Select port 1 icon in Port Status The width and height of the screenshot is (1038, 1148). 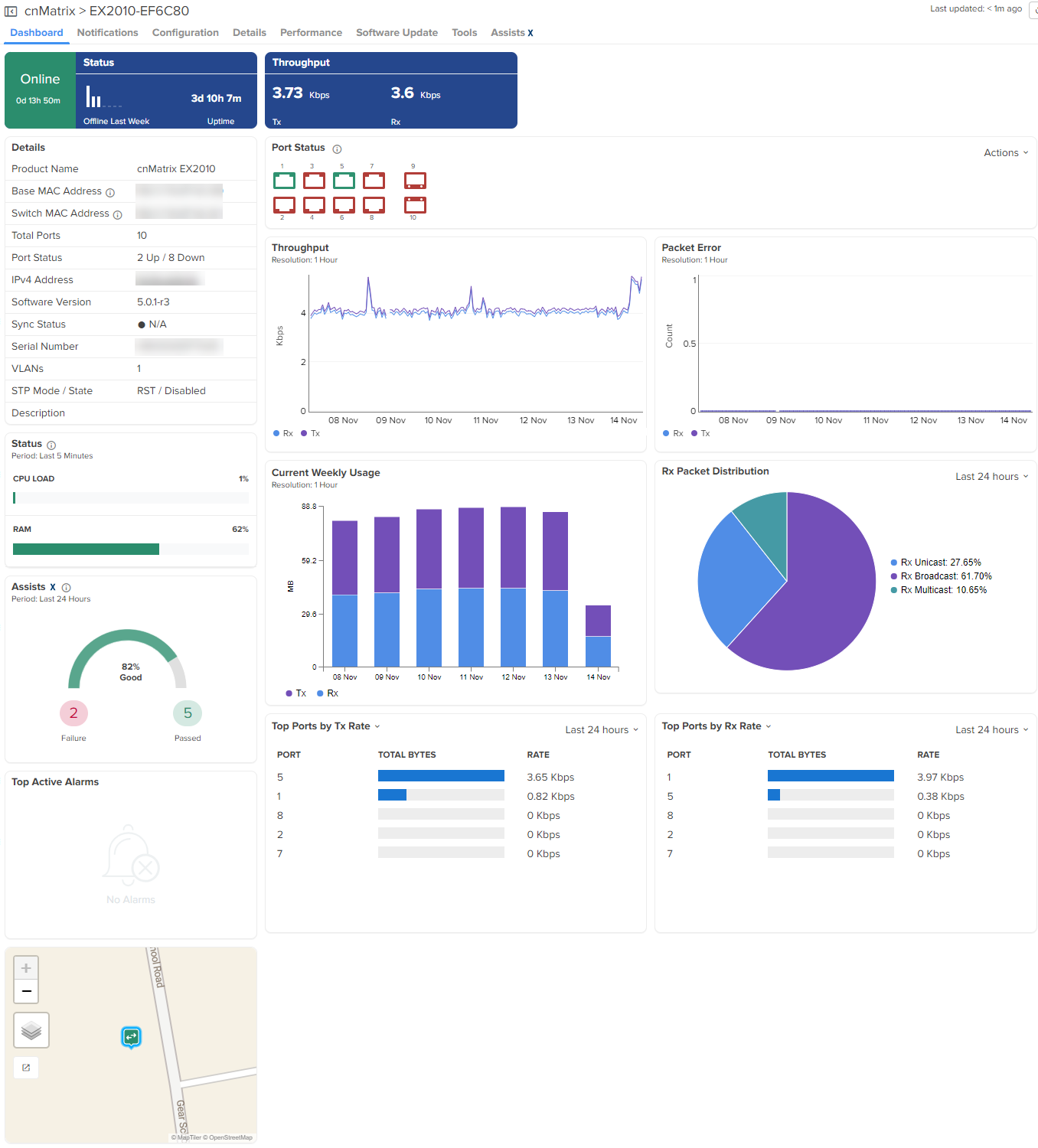tap(284, 181)
